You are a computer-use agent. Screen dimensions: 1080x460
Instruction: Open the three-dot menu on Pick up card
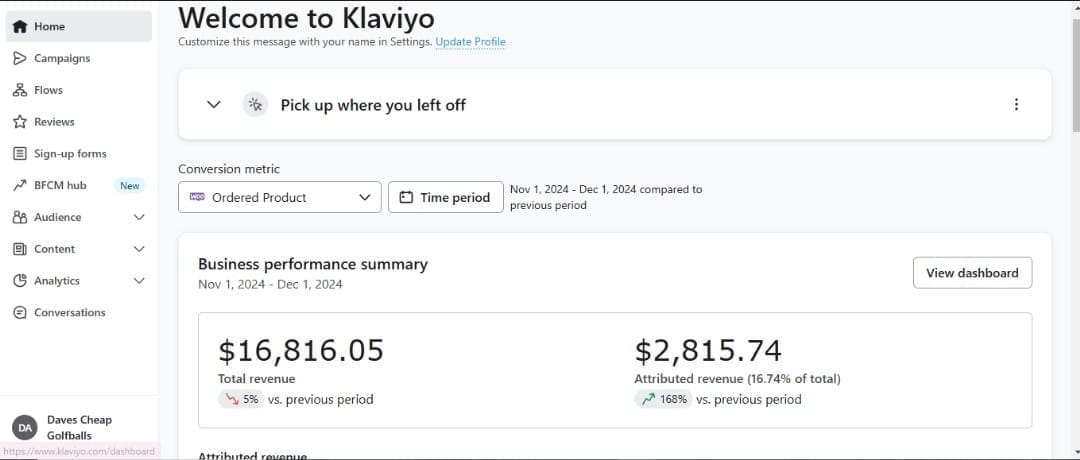pos(1016,105)
